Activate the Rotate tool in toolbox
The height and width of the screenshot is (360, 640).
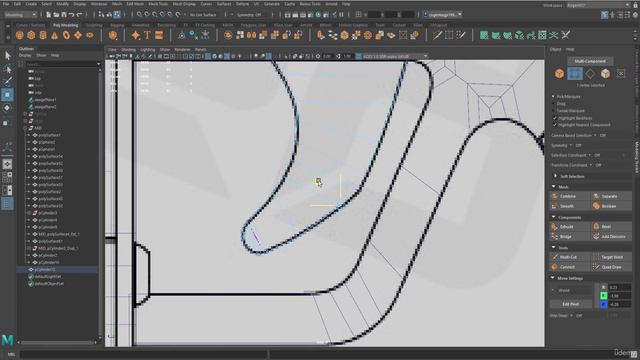pos(7,108)
